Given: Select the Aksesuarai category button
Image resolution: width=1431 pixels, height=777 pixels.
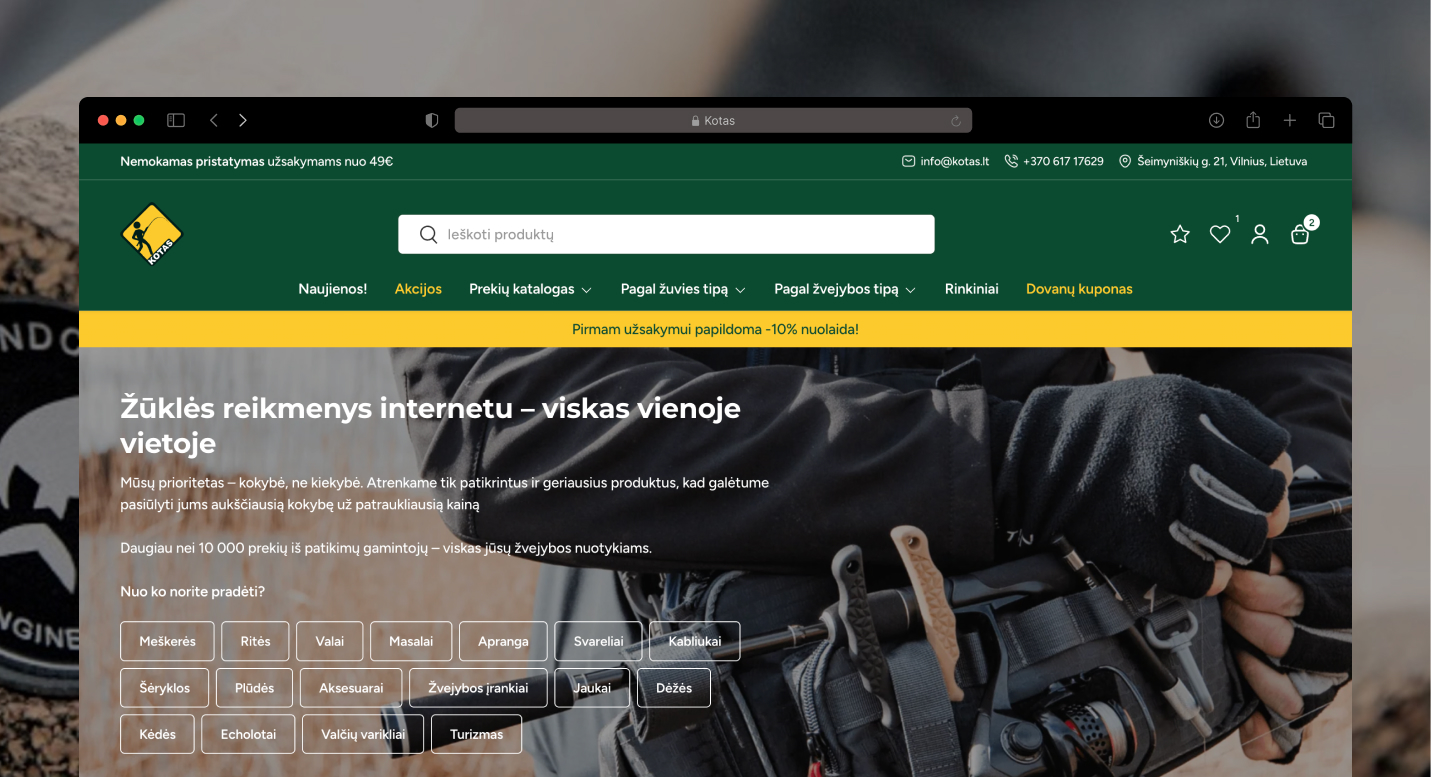Looking at the screenshot, I should pyautogui.click(x=351, y=688).
